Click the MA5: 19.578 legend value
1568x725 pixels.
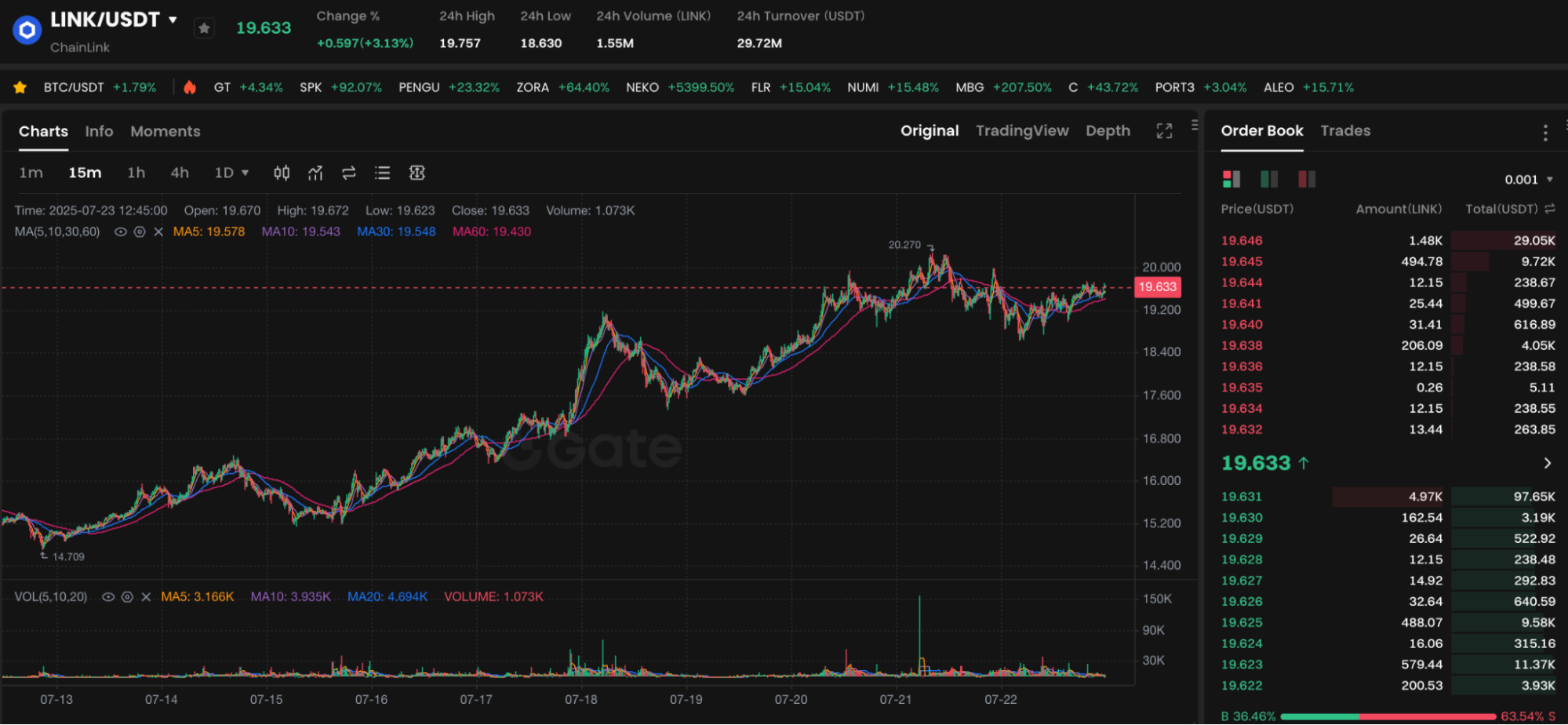click(209, 231)
